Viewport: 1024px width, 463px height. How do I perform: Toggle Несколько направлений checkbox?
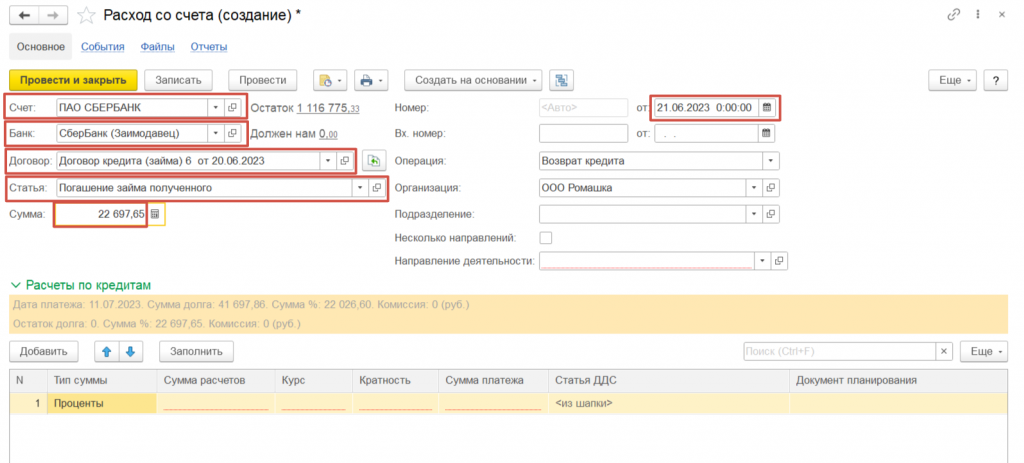[545, 238]
